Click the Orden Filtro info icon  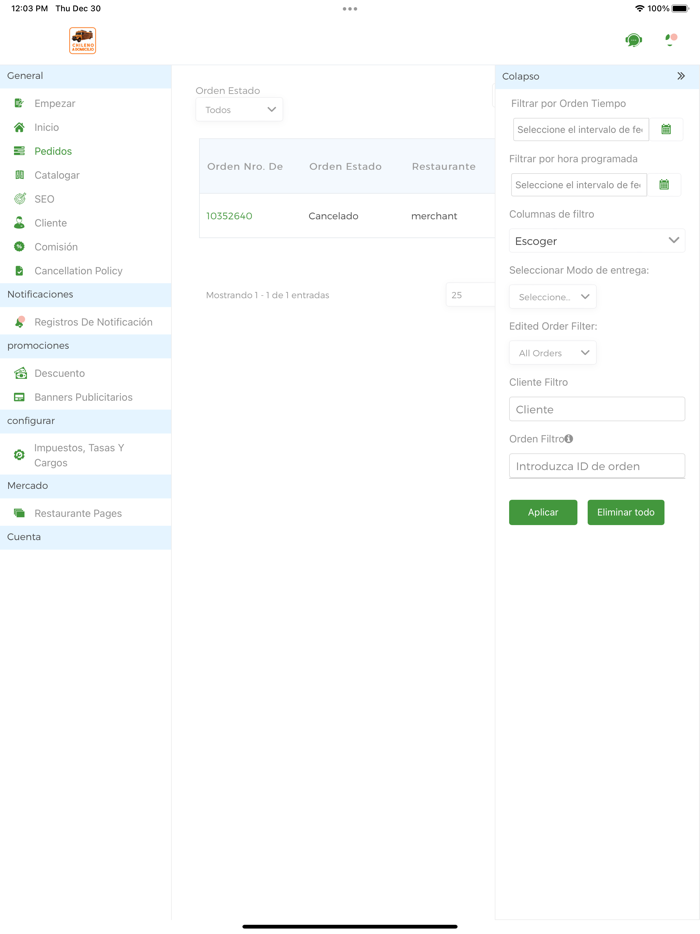coord(569,438)
